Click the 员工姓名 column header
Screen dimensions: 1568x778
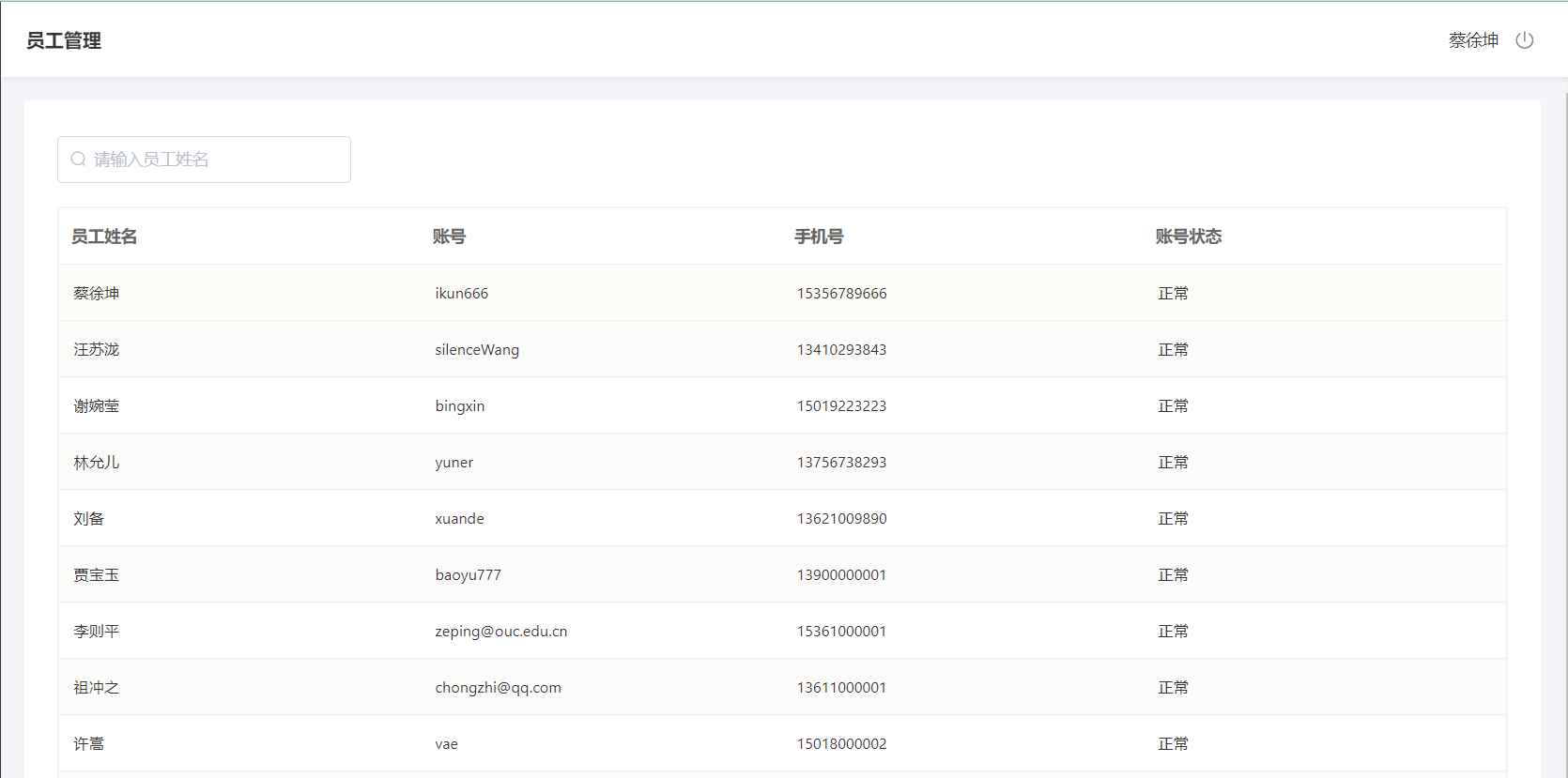coord(104,236)
